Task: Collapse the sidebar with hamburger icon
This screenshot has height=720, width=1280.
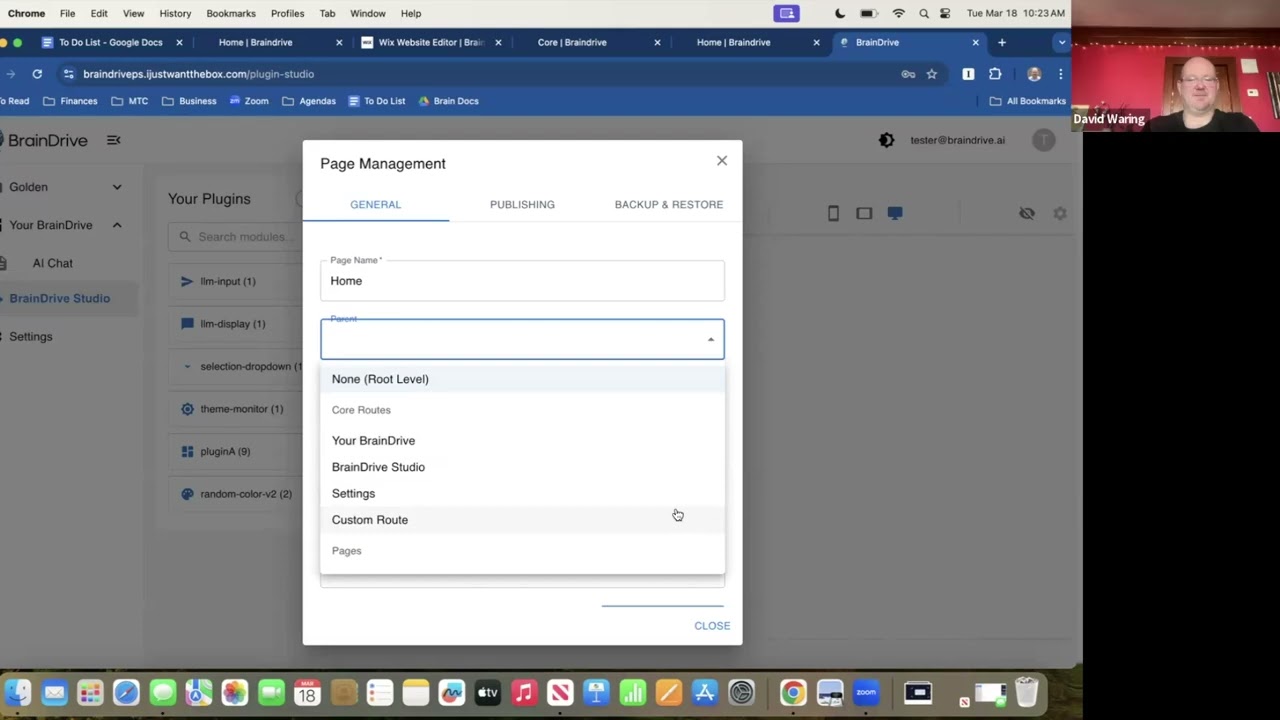Action: pyautogui.click(x=114, y=140)
